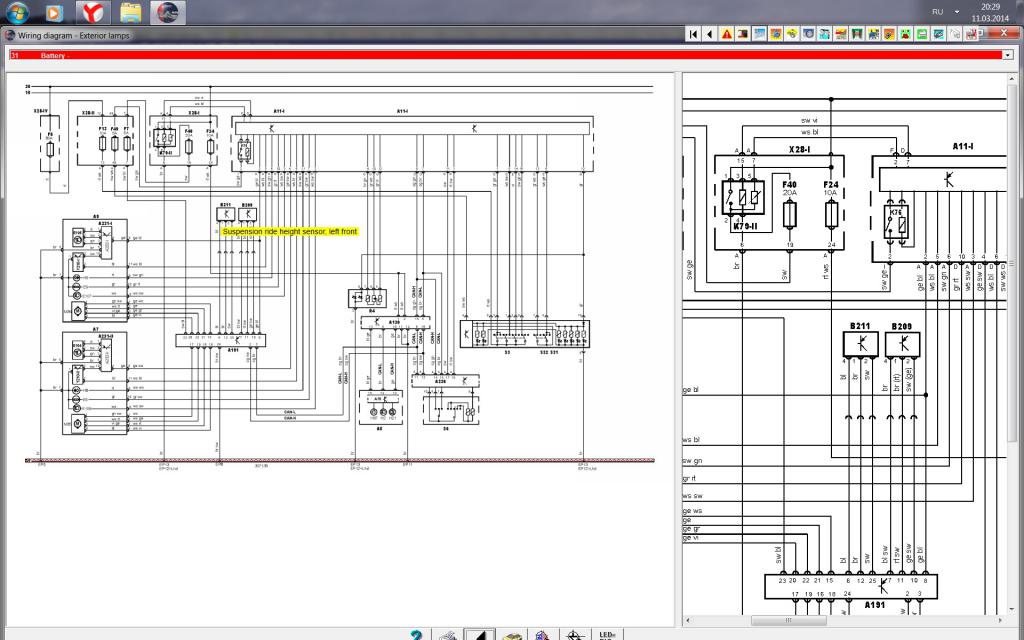
Task: Click the red icon on green background in toolbar
Action: pyautogui.click(x=906, y=34)
